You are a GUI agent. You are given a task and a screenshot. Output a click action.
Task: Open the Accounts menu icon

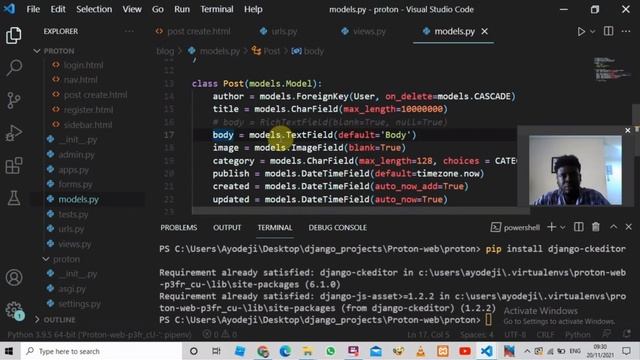pyautogui.click(x=14, y=278)
